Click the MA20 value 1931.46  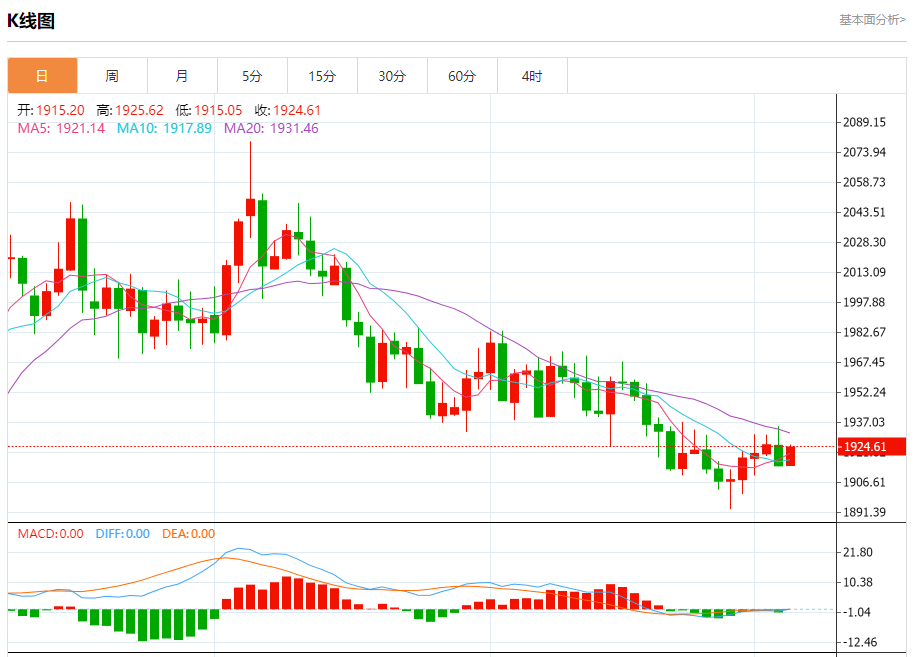[x=294, y=128]
